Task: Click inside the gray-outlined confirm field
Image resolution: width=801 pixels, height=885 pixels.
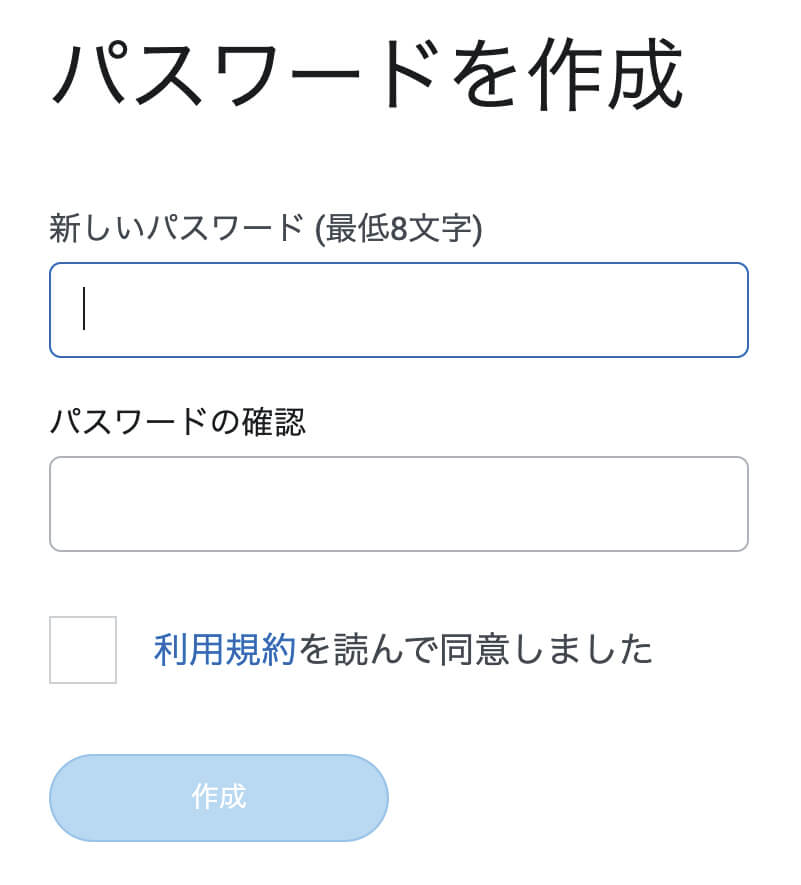Action: 398,504
